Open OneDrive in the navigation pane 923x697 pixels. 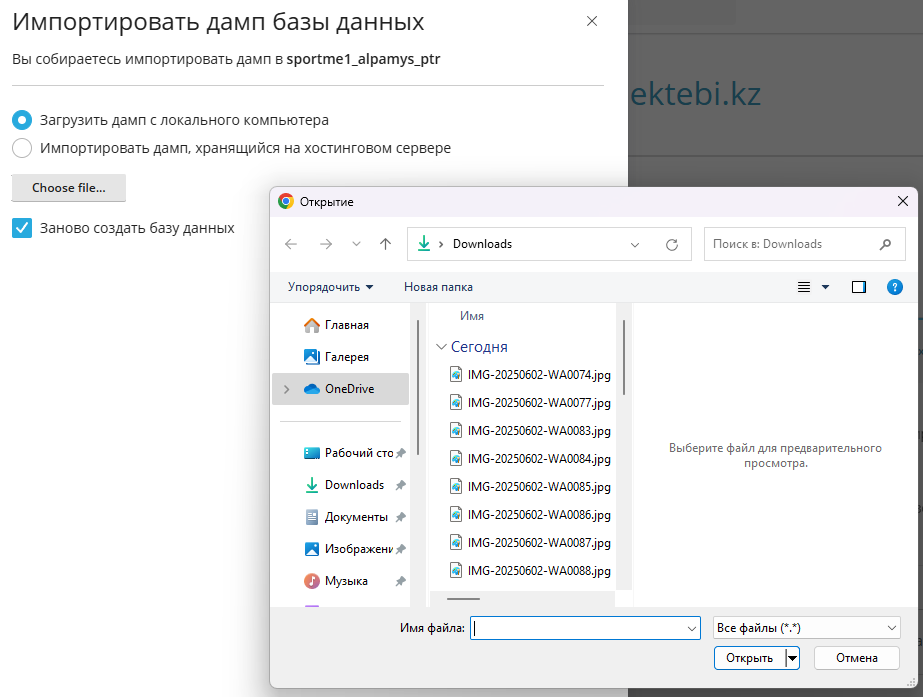coord(349,389)
